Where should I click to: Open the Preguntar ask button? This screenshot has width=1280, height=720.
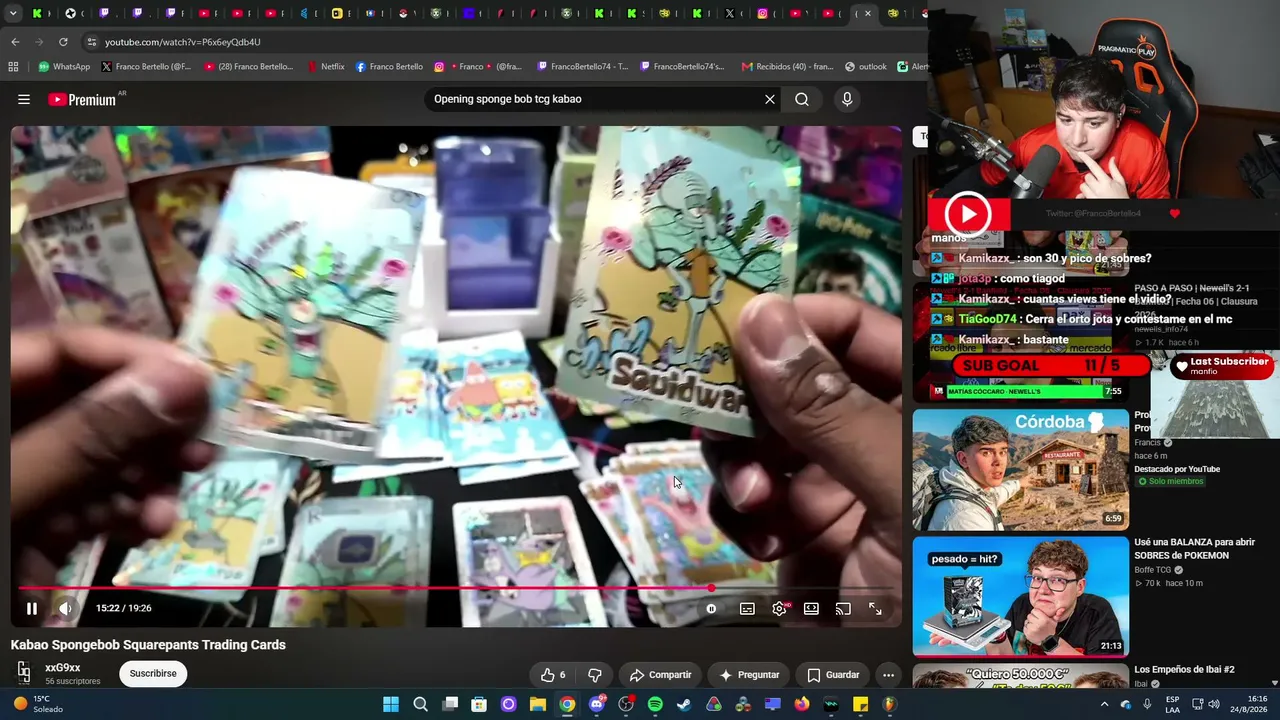click(749, 675)
